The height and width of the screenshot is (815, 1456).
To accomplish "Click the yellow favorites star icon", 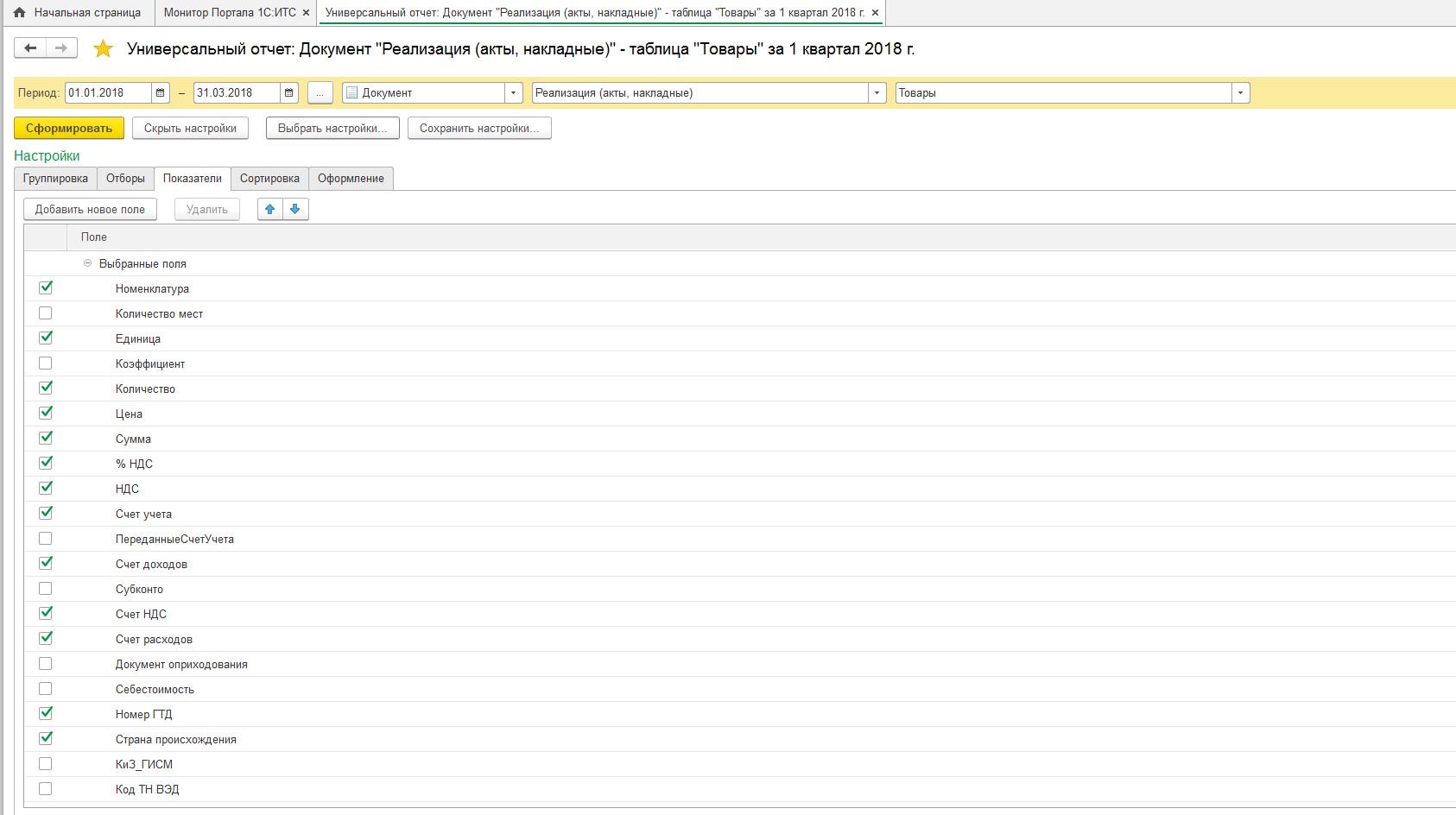I will click(103, 49).
